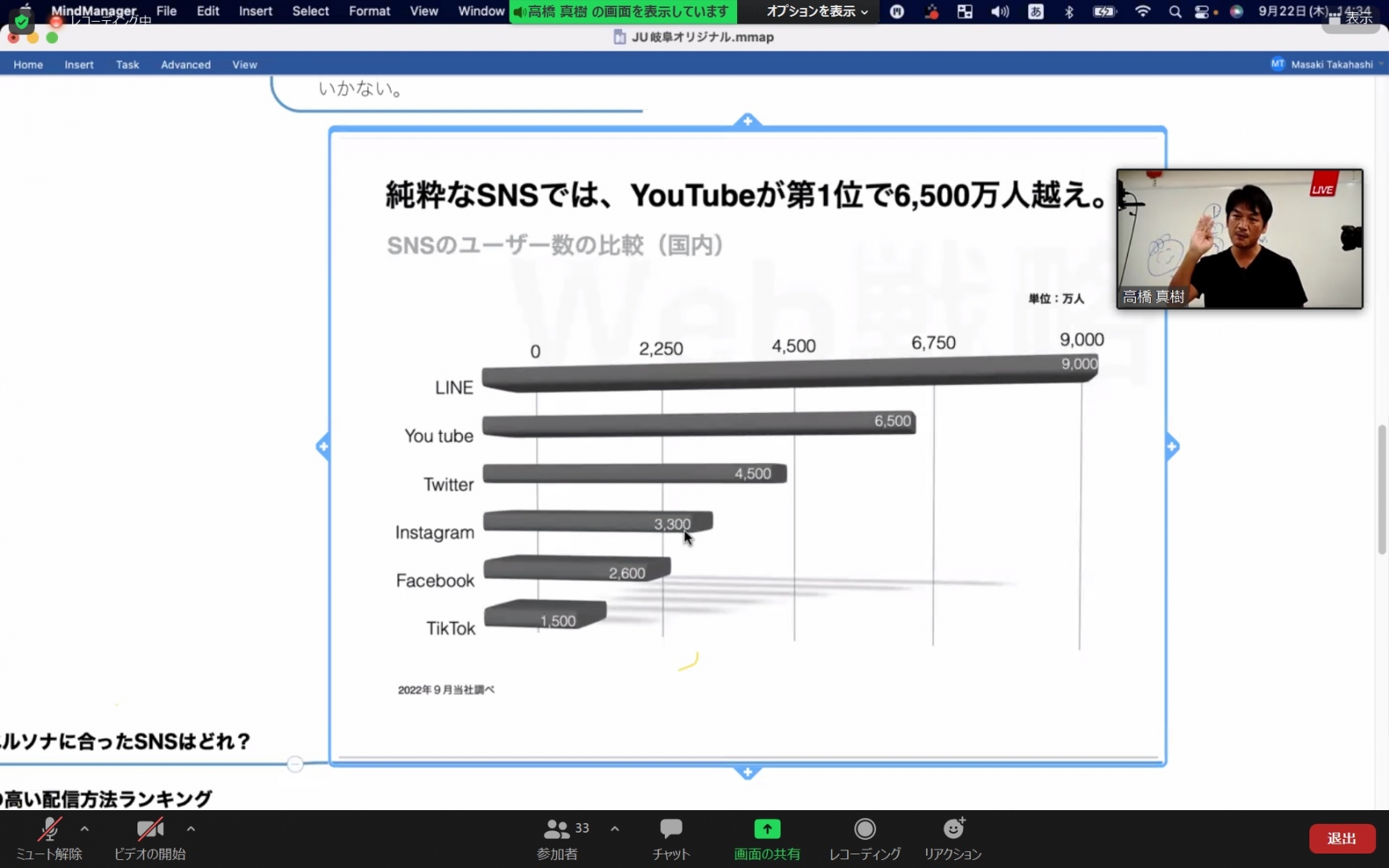The image size is (1389, 868).
Task: Click the red 退出 leave button
Action: pos(1342,838)
